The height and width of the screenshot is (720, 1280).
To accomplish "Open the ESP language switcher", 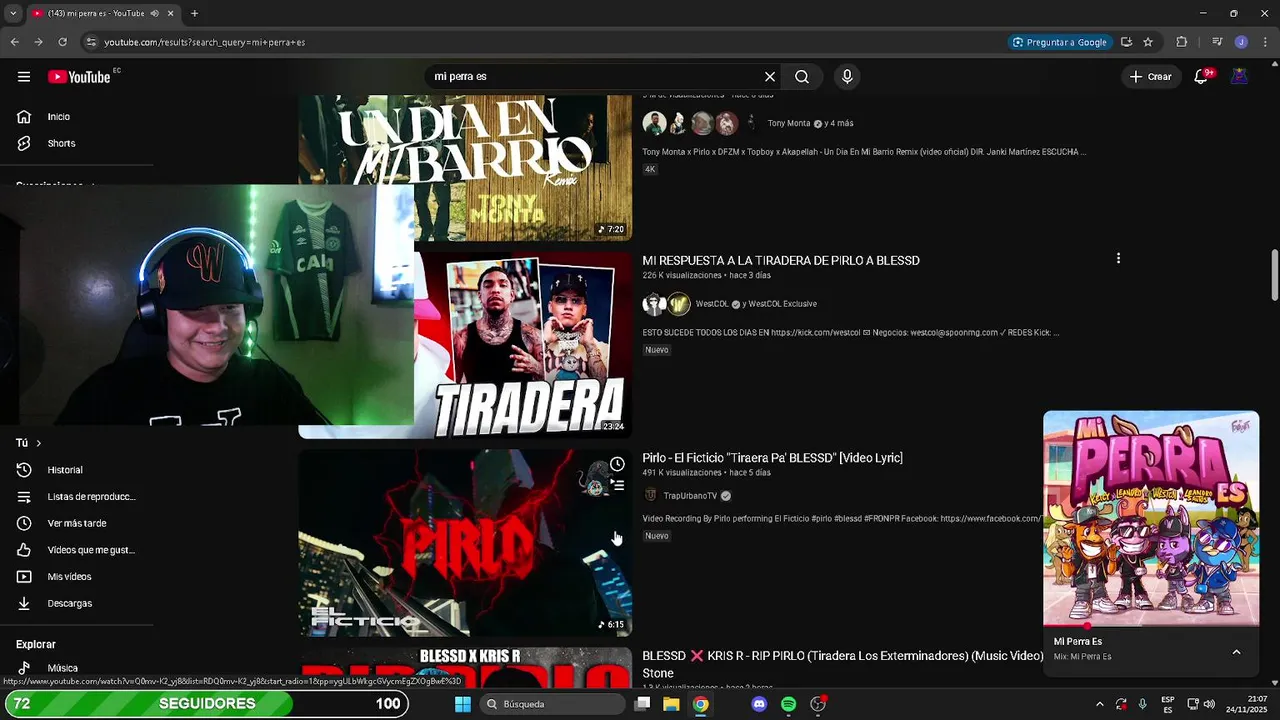I will point(1168,704).
